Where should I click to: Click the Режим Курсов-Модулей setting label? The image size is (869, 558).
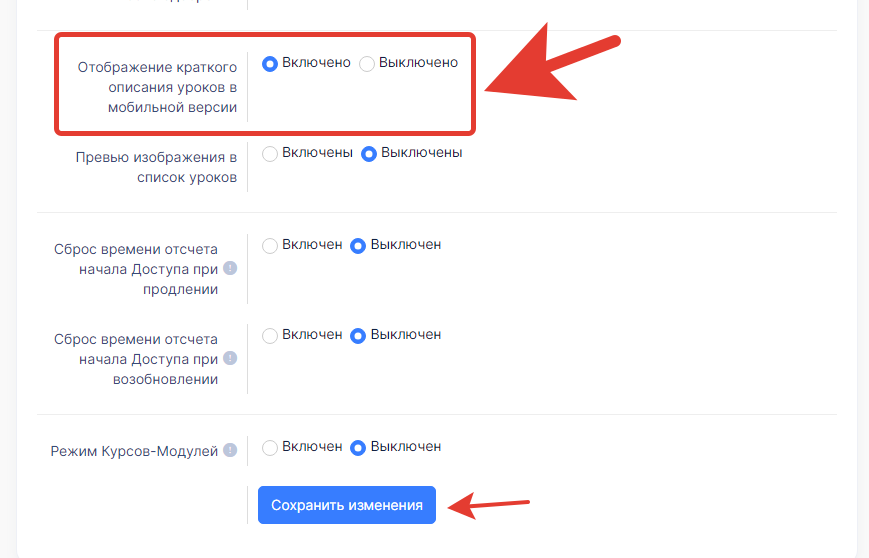click(134, 452)
